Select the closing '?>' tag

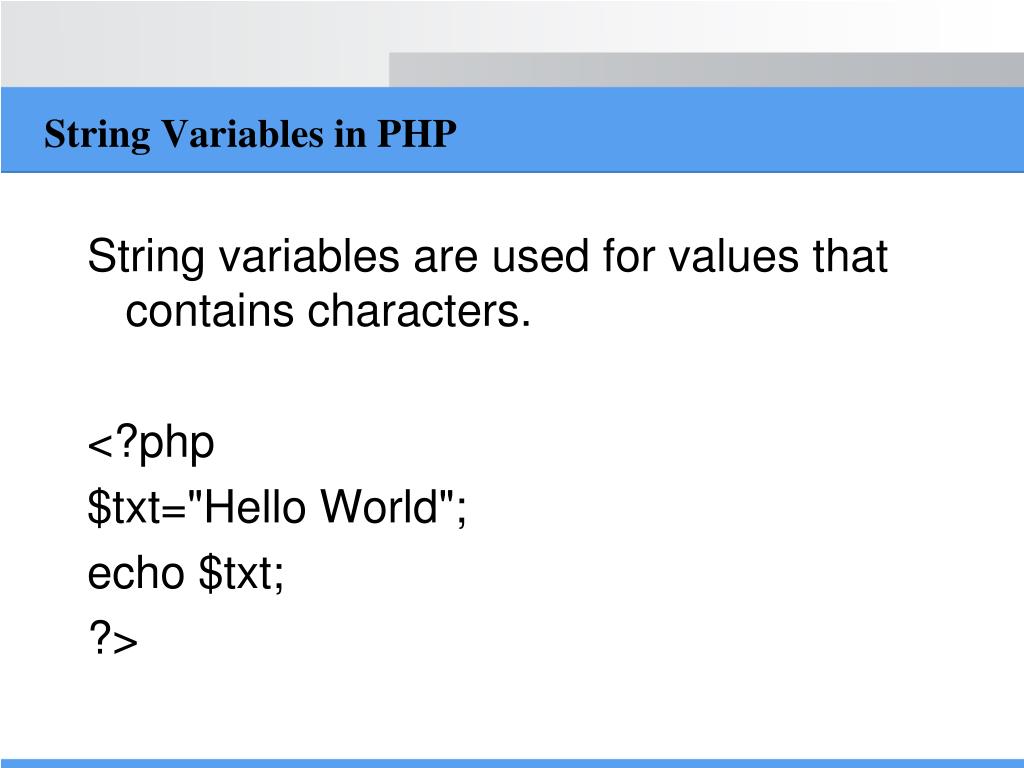point(113,637)
